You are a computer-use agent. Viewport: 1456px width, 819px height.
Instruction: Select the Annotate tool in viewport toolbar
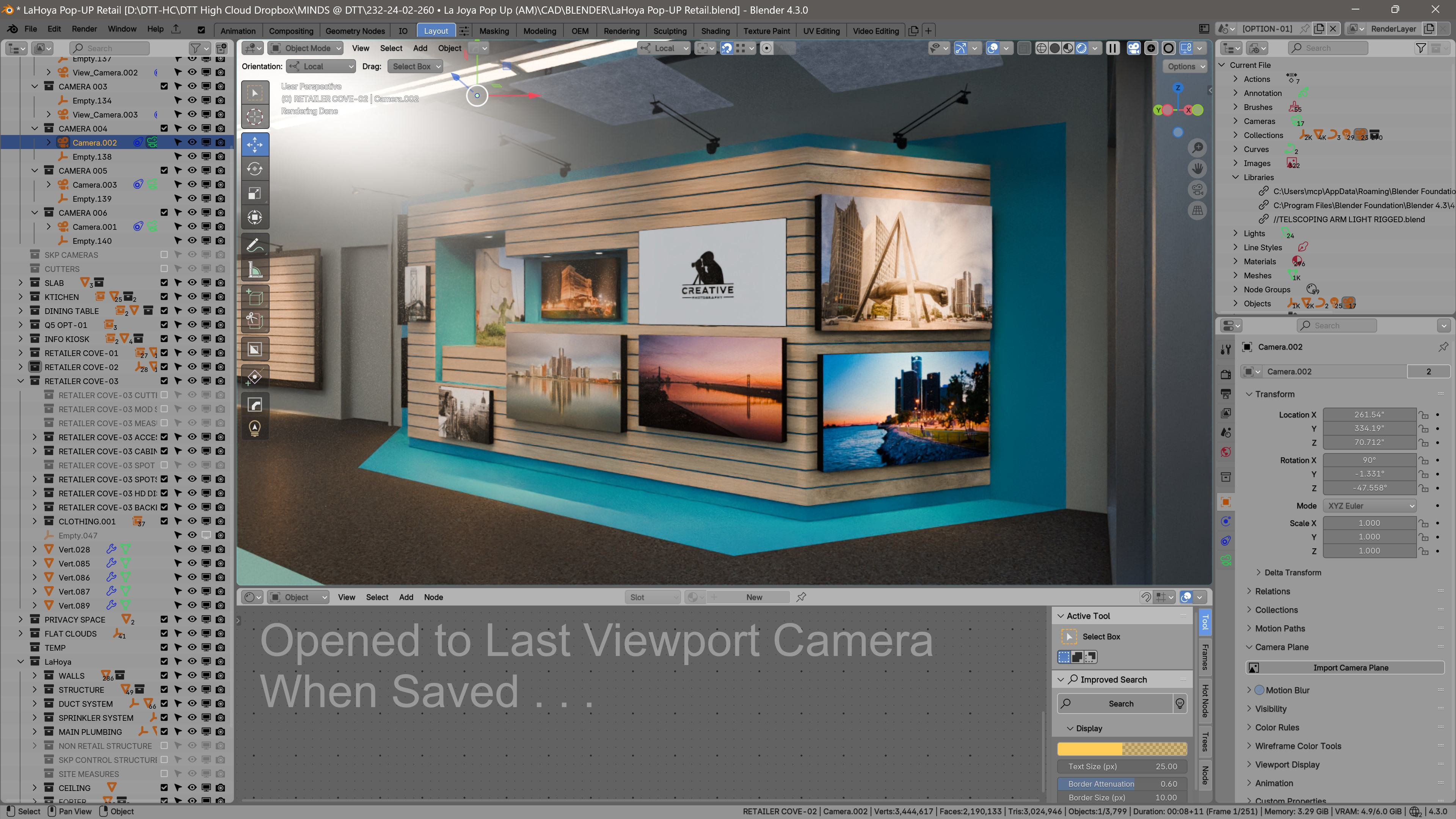(255, 245)
